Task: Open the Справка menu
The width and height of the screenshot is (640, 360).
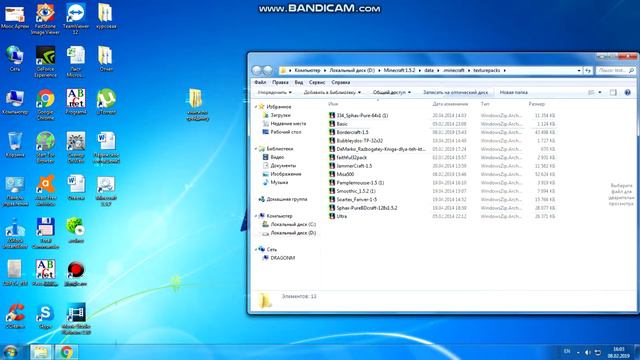Action: click(340, 82)
